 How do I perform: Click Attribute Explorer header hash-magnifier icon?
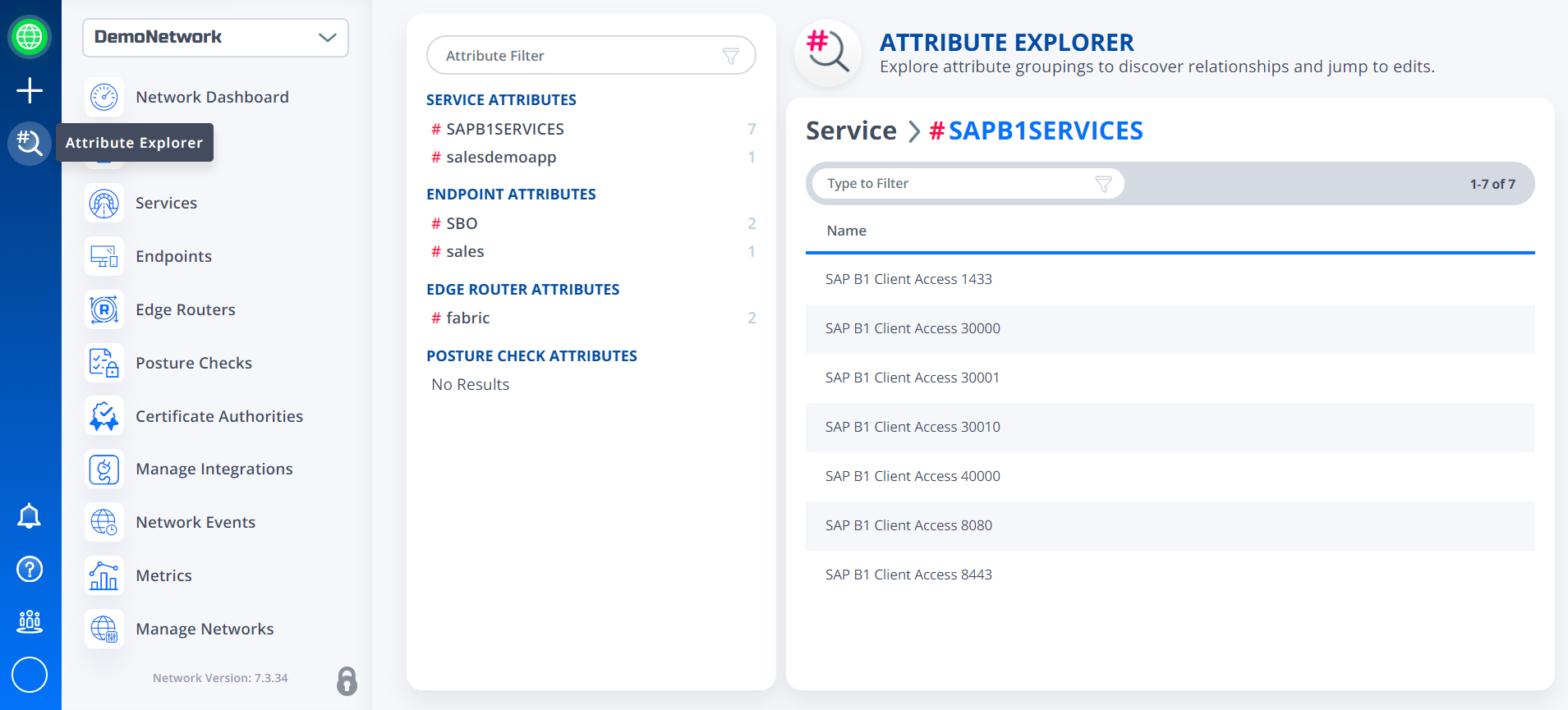click(828, 53)
